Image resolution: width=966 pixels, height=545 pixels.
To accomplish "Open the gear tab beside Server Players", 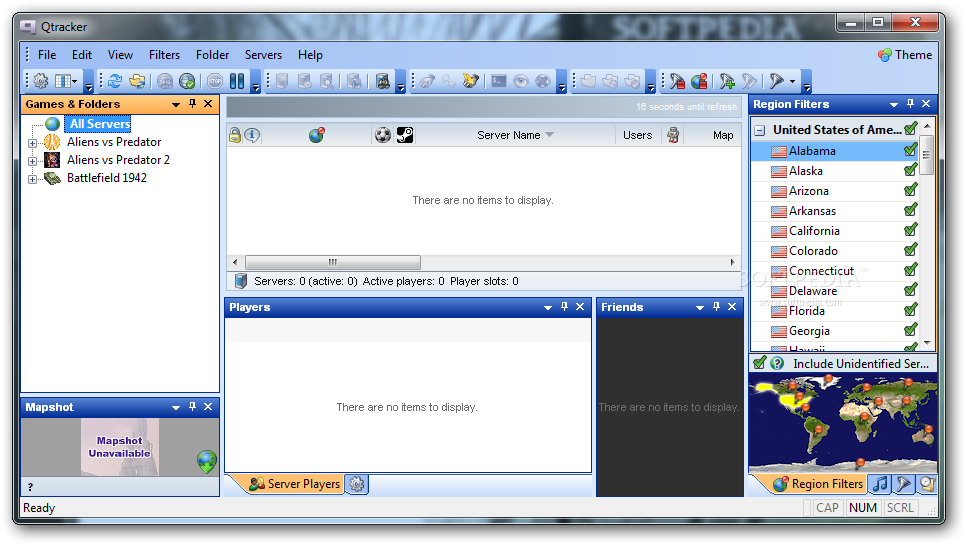I will (357, 484).
